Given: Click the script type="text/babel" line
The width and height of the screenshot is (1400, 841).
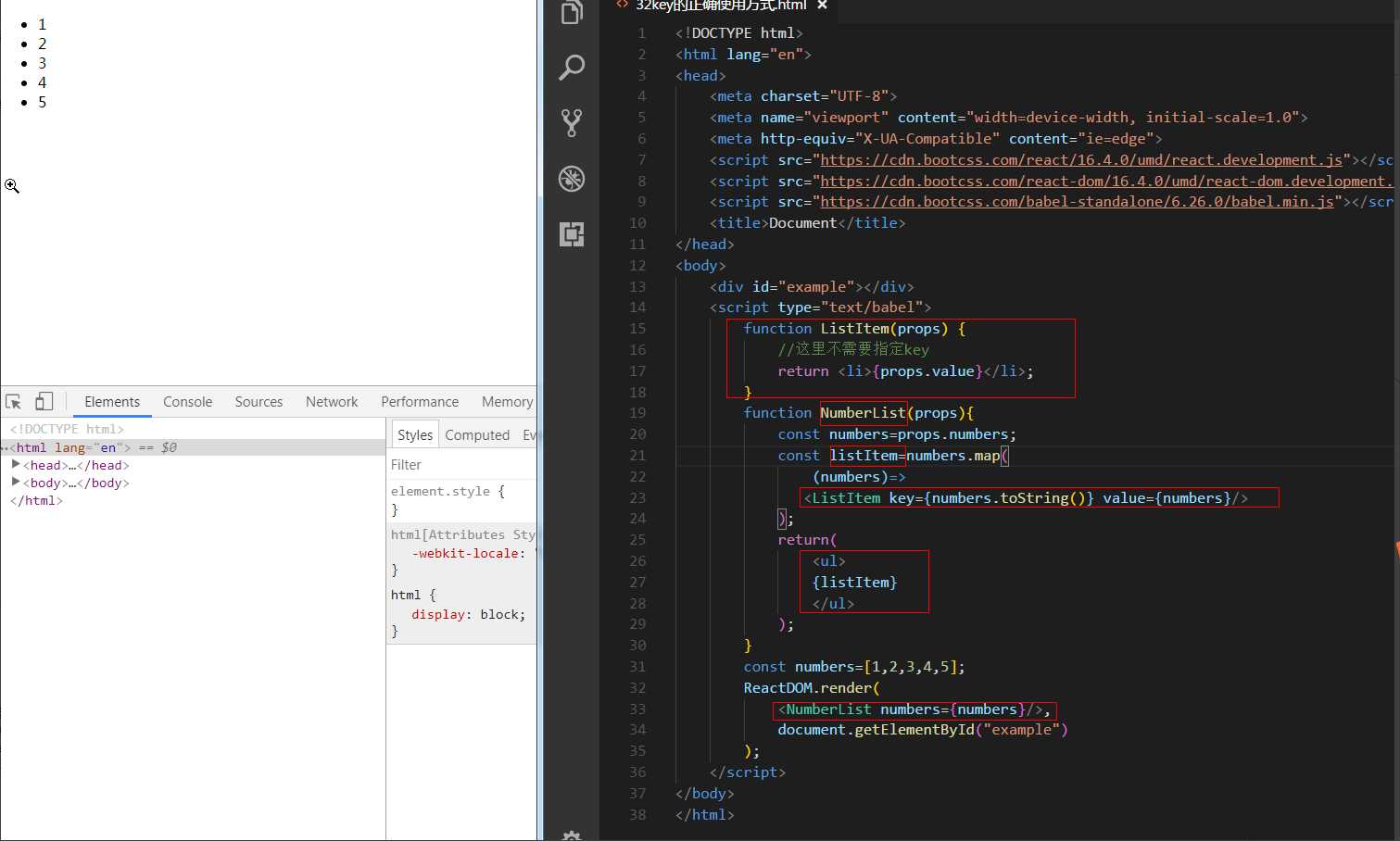Looking at the screenshot, I should pyautogui.click(x=820, y=307).
